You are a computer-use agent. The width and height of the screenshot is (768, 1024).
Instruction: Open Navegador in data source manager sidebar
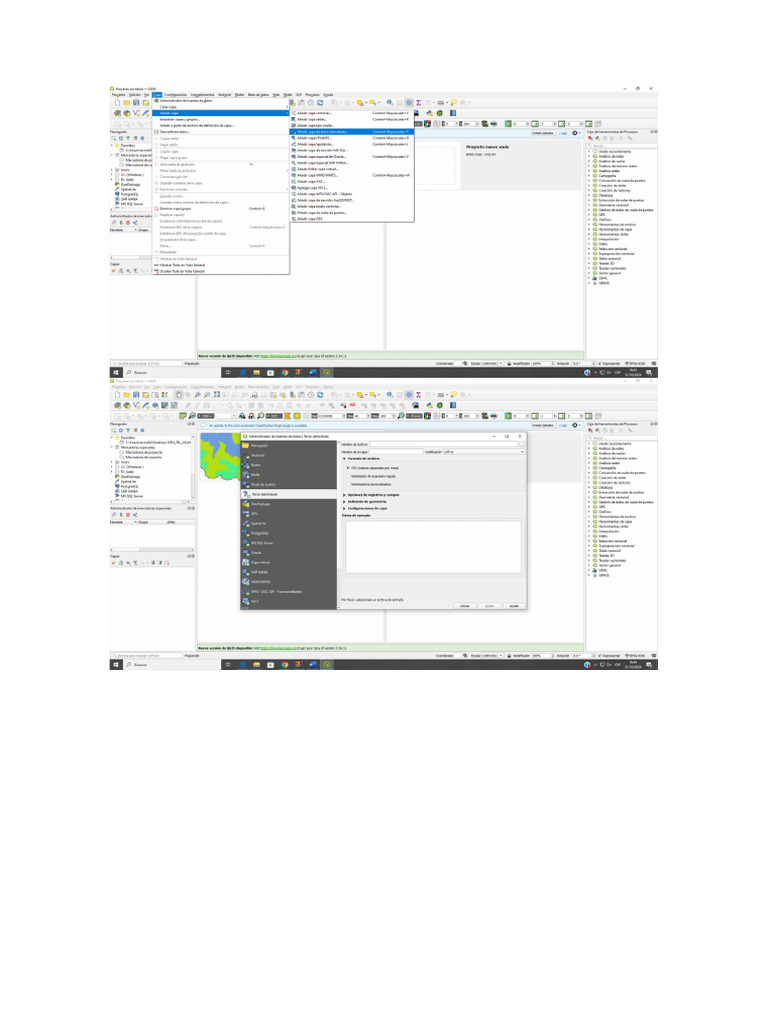click(x=289, y=445)
